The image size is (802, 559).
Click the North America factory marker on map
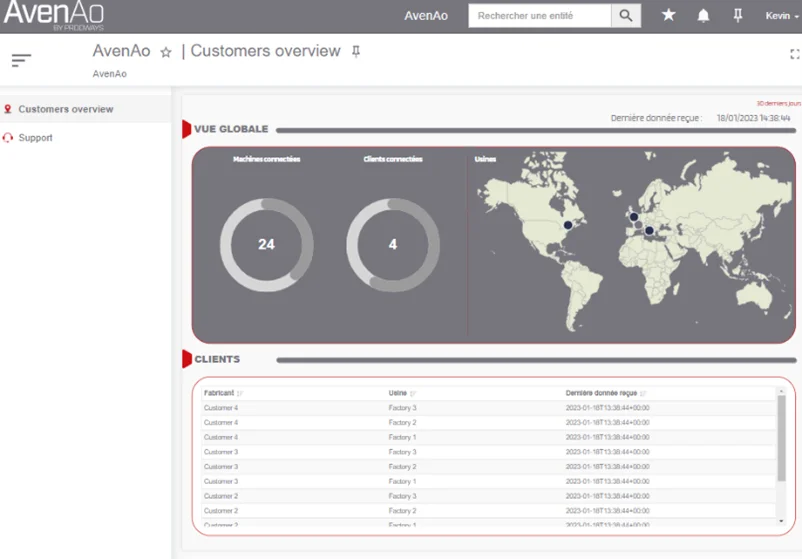click(568, 225)
